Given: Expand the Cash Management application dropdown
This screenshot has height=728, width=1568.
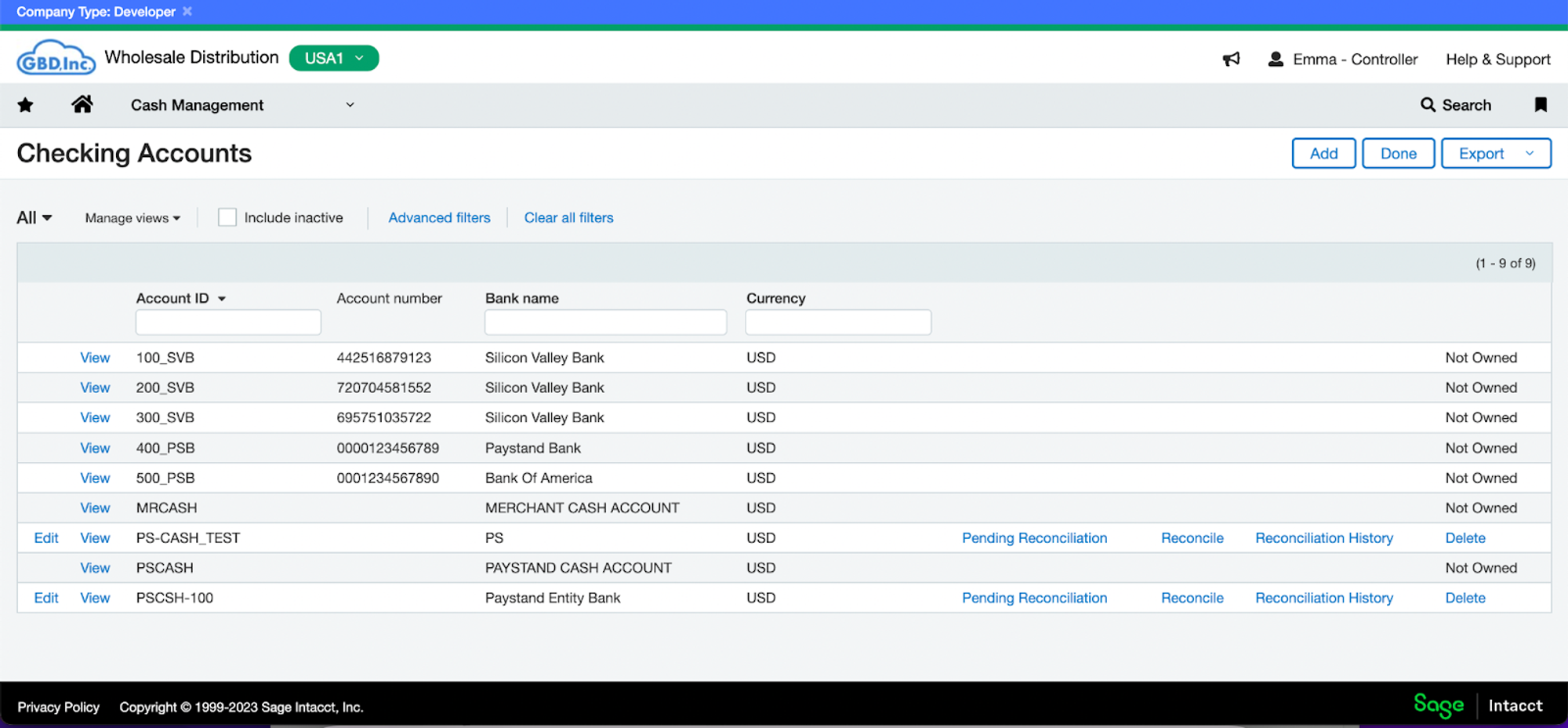Looking at the screenshot, I should pos(350,104).
